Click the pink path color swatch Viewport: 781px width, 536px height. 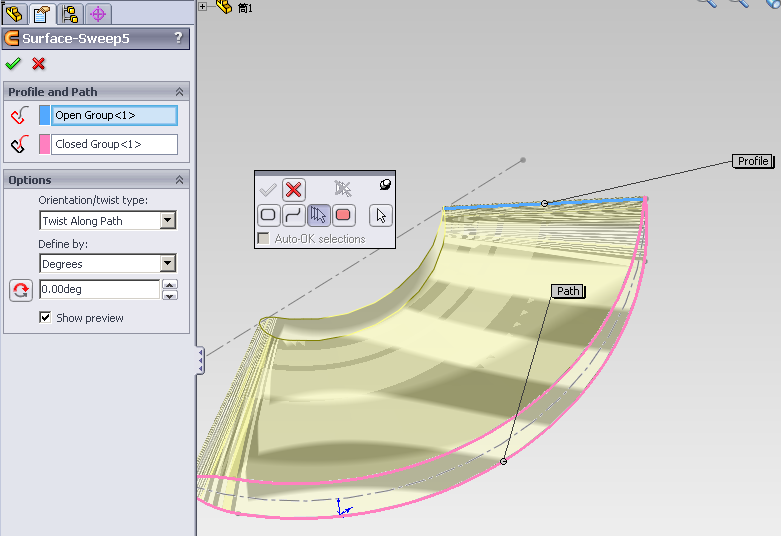point(44,144)
